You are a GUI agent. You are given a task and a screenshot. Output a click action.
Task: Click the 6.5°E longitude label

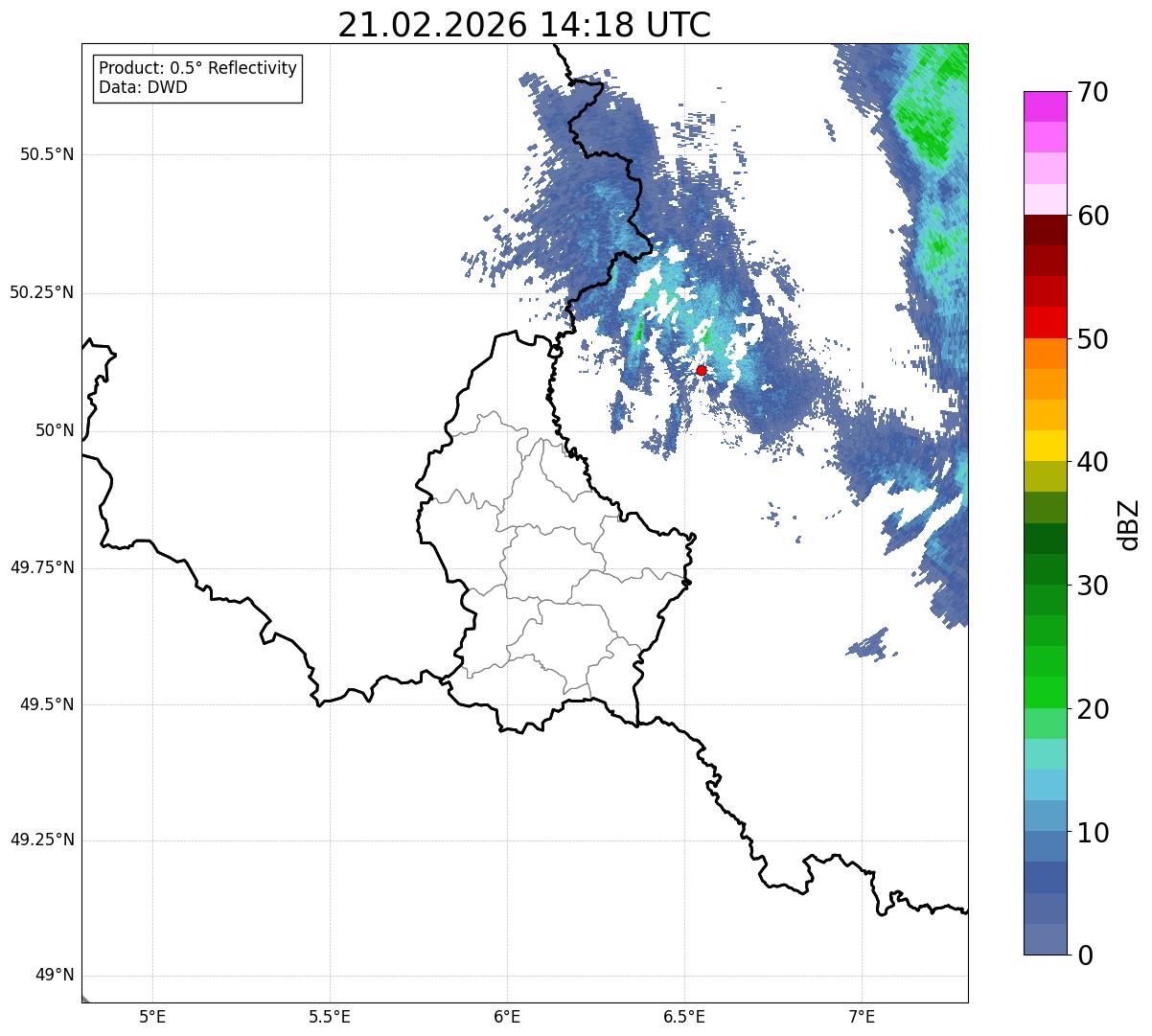click(x=684, y=1016)
